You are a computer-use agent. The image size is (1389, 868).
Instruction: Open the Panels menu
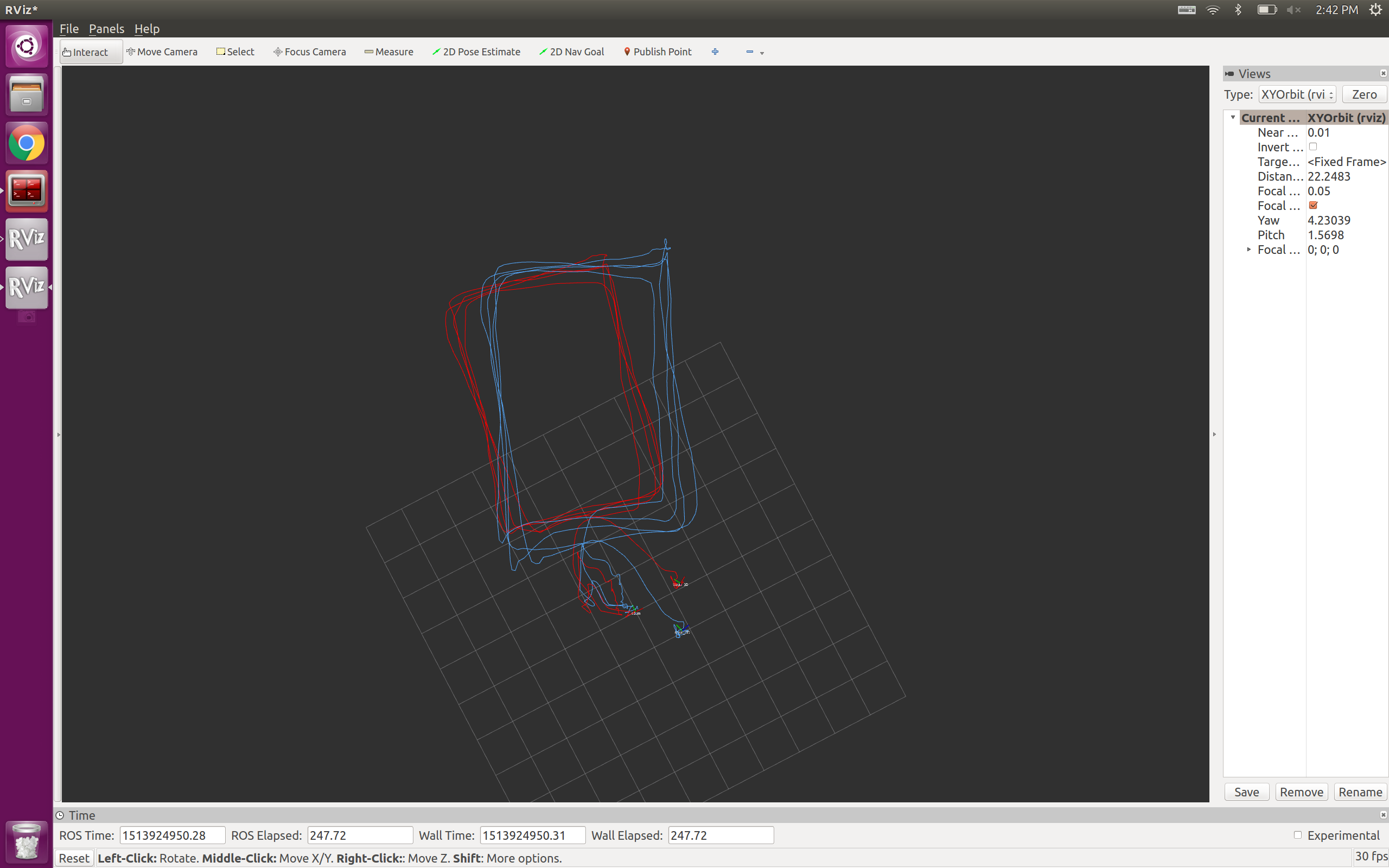[x=106, y=28]
